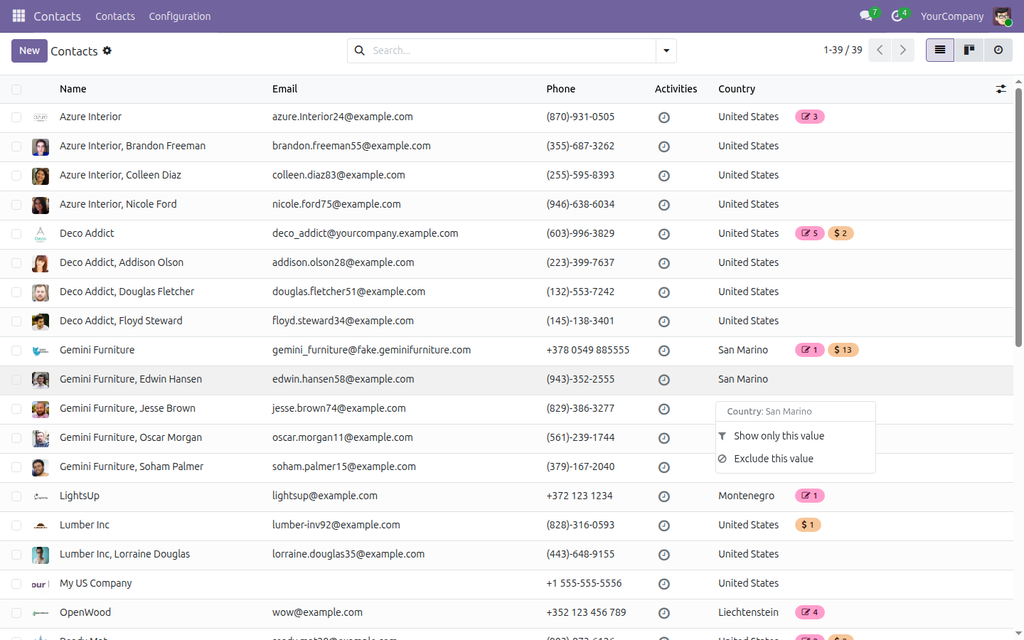
Task: Expand the search options dropdown arrow
Action: pyautogui.click(x=666, y=50)
